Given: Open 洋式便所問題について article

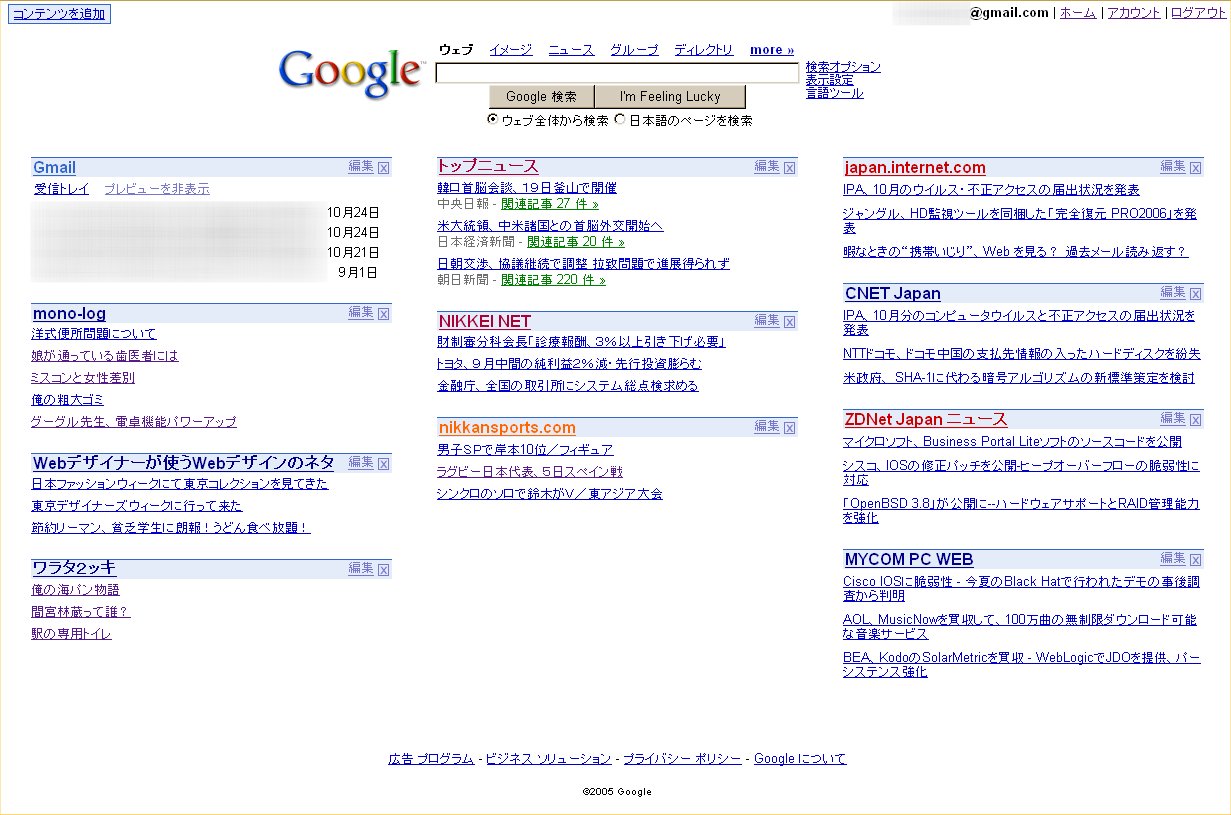Looking at the screenshot, I should pos(94,334).
